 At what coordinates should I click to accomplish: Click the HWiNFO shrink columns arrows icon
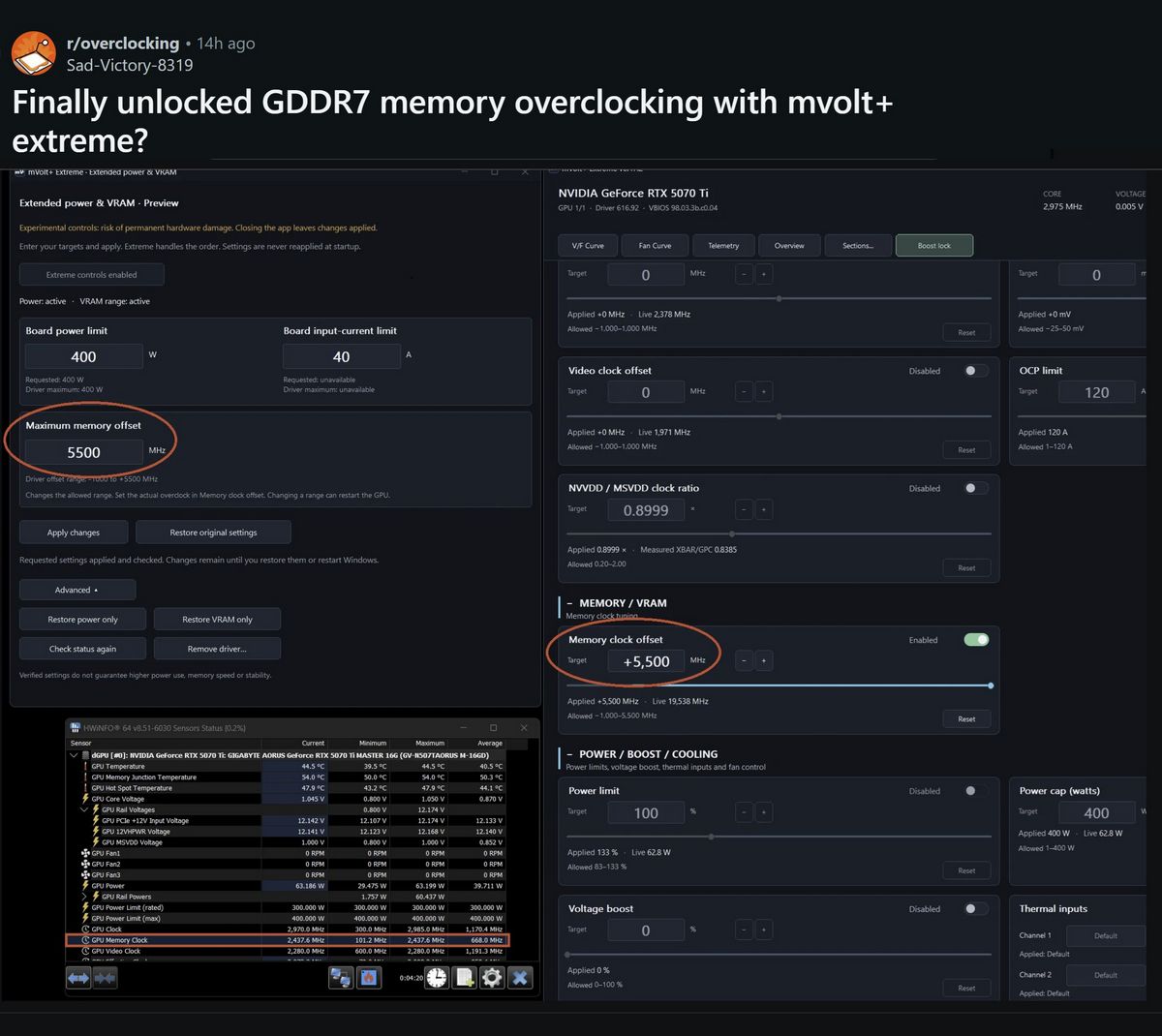[x=105, y=978]
